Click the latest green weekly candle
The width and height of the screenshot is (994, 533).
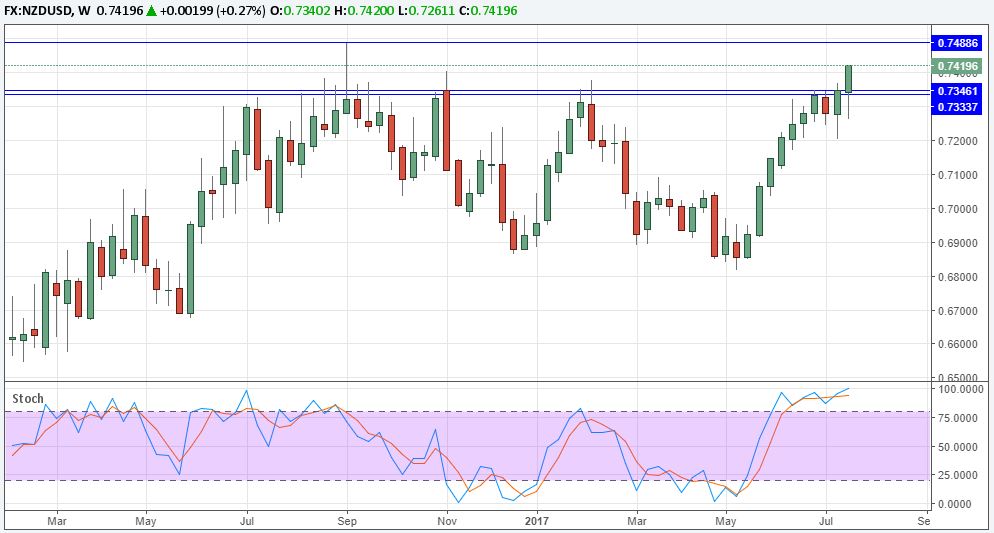[x=848, y=79]
